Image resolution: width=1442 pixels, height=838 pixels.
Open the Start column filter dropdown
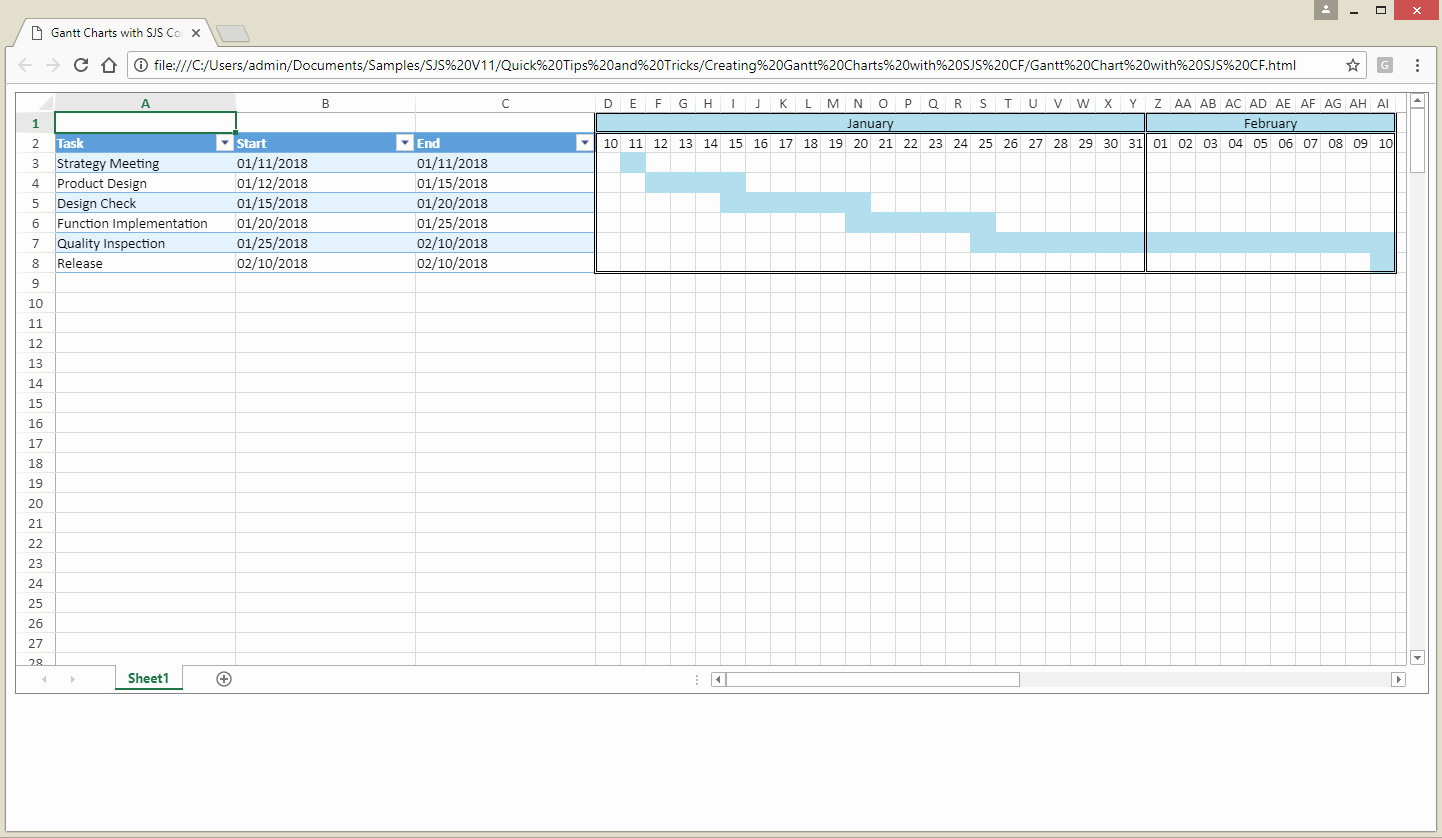tap(405, 143)
